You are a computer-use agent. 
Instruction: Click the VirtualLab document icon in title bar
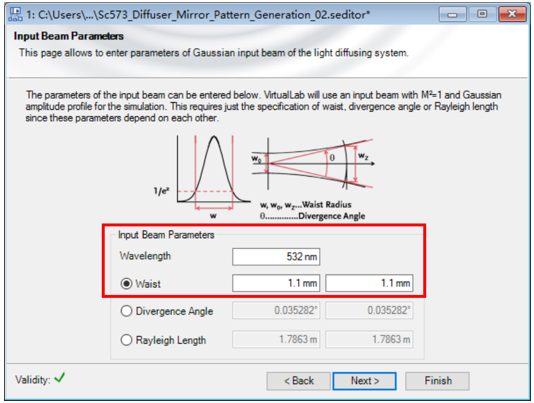[15, 14]
